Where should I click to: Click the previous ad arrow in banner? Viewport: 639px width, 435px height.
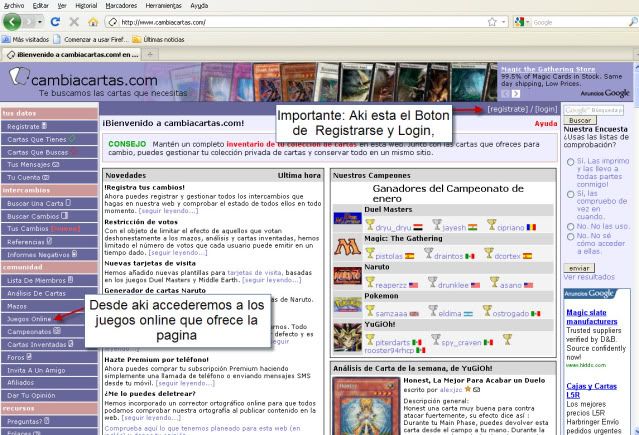tap(505, 94)
